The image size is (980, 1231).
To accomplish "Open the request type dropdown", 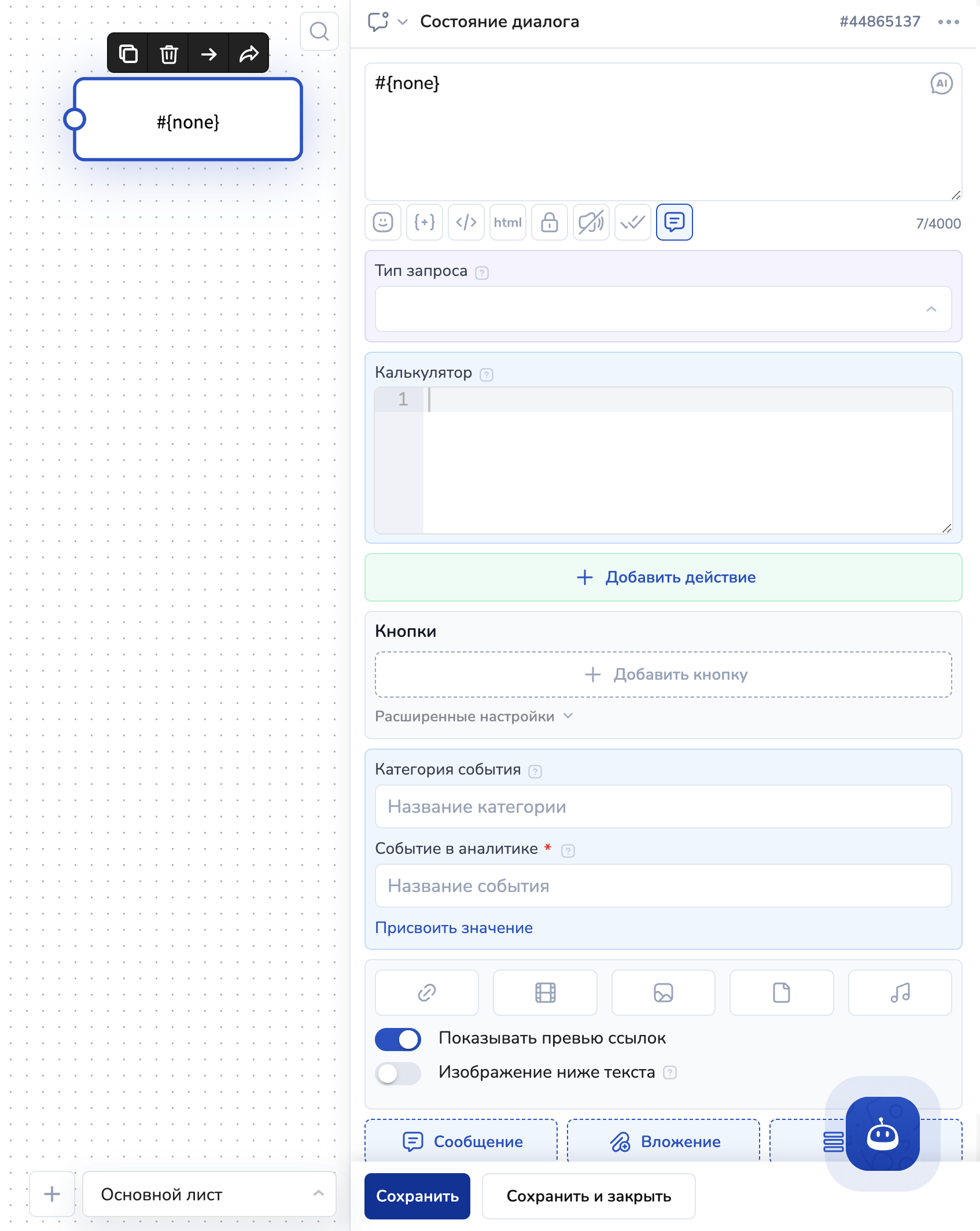I will pyautogui.click(x=663, y=309).
